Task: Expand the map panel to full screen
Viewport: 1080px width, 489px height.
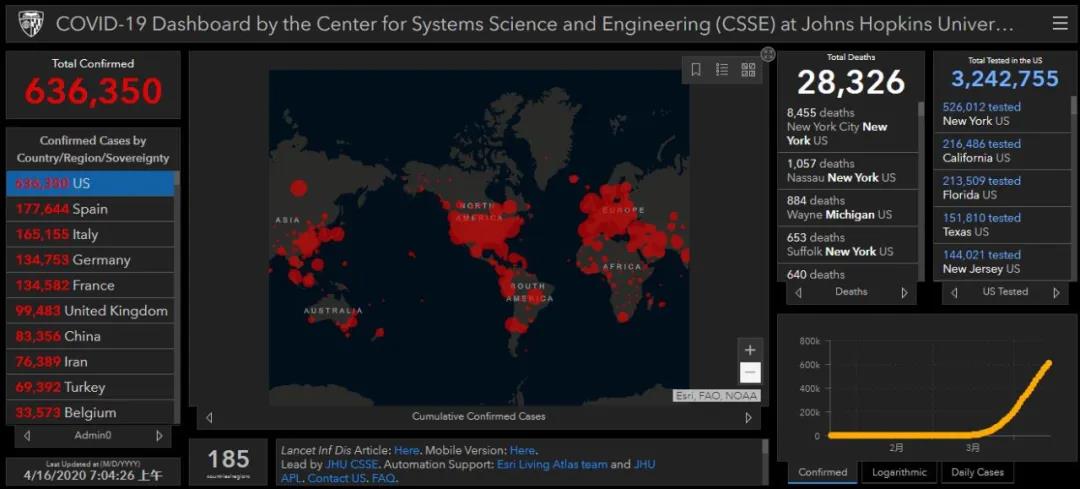Action: (767, 54)
